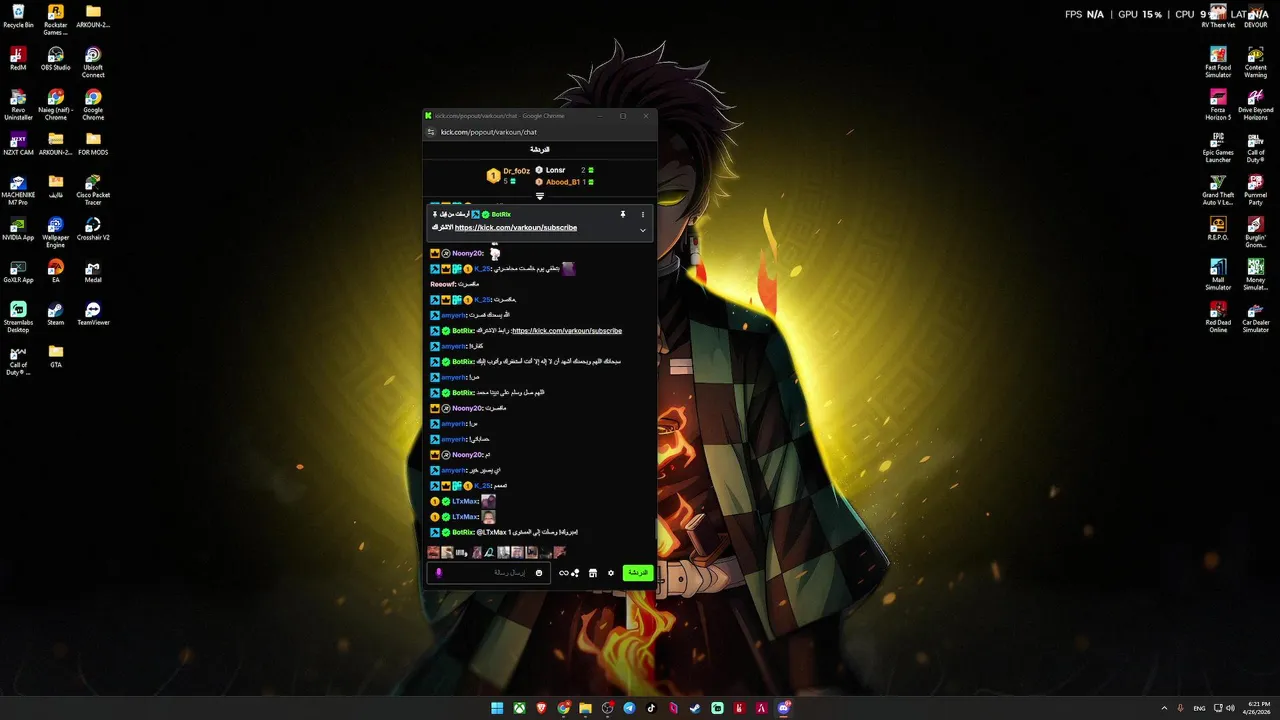Open Rockstar Games launcher desktop icon
The width and height of the screenshot is (1280, 720).
pyautogui.click(x=56, y=20)
